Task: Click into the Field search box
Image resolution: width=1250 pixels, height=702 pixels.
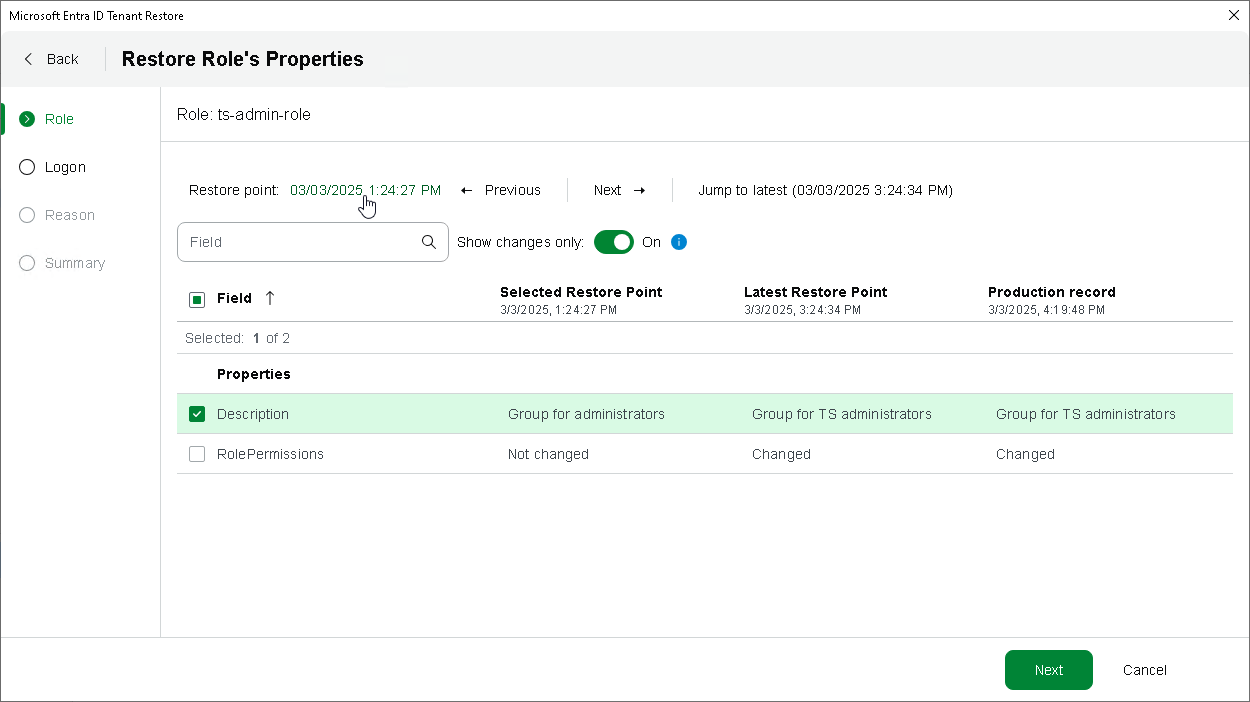Action: [x=300, y=242]
